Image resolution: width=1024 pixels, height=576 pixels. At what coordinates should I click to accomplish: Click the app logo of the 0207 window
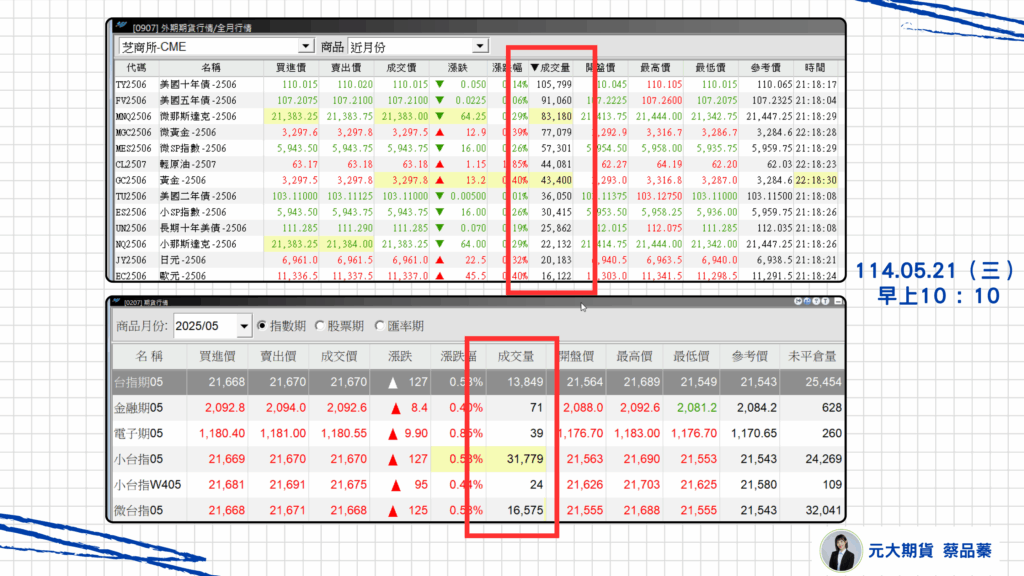pyautogui.click(x=116, y=301)
